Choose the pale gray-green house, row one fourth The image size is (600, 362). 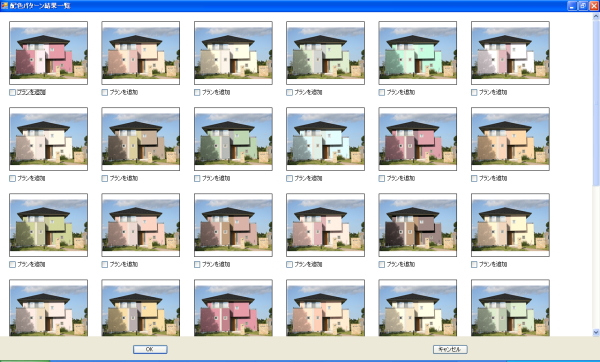(x=326, y=53)
